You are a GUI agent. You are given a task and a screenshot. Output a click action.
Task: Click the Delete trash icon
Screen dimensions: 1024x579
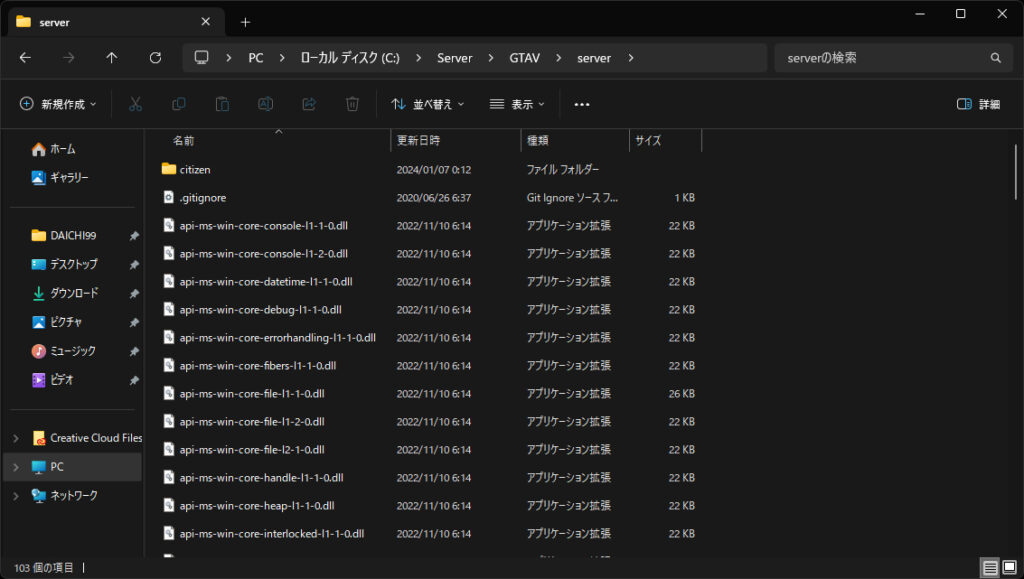(352, 104)
